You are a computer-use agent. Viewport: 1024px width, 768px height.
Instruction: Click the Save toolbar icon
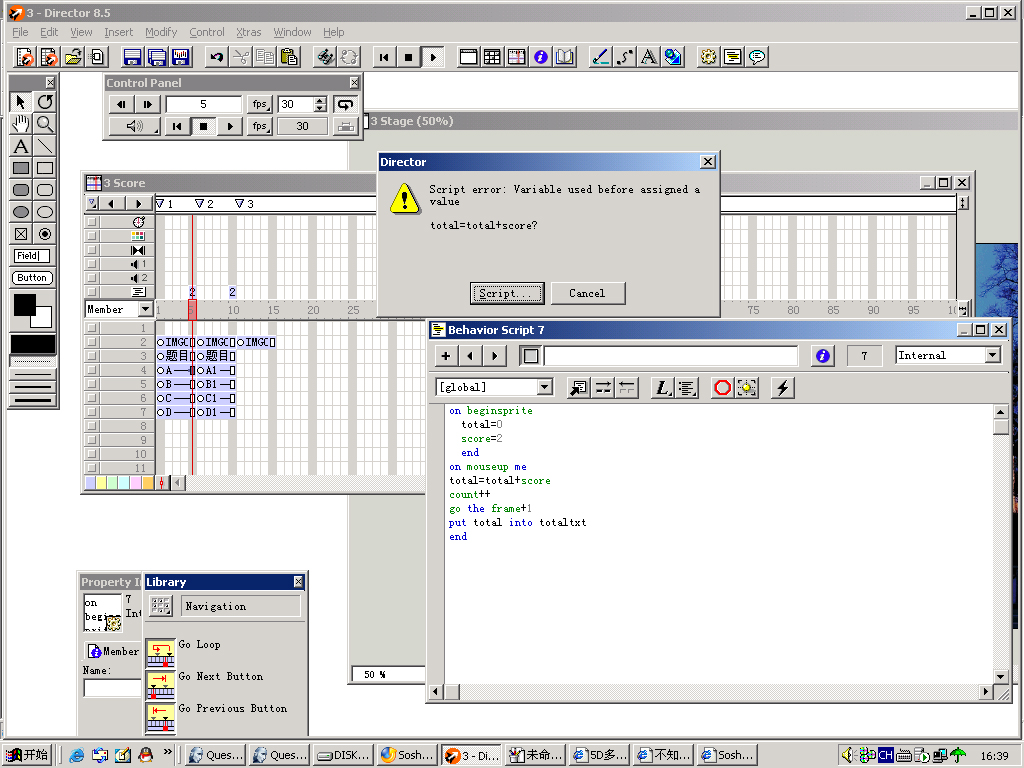tap(133, 57)
